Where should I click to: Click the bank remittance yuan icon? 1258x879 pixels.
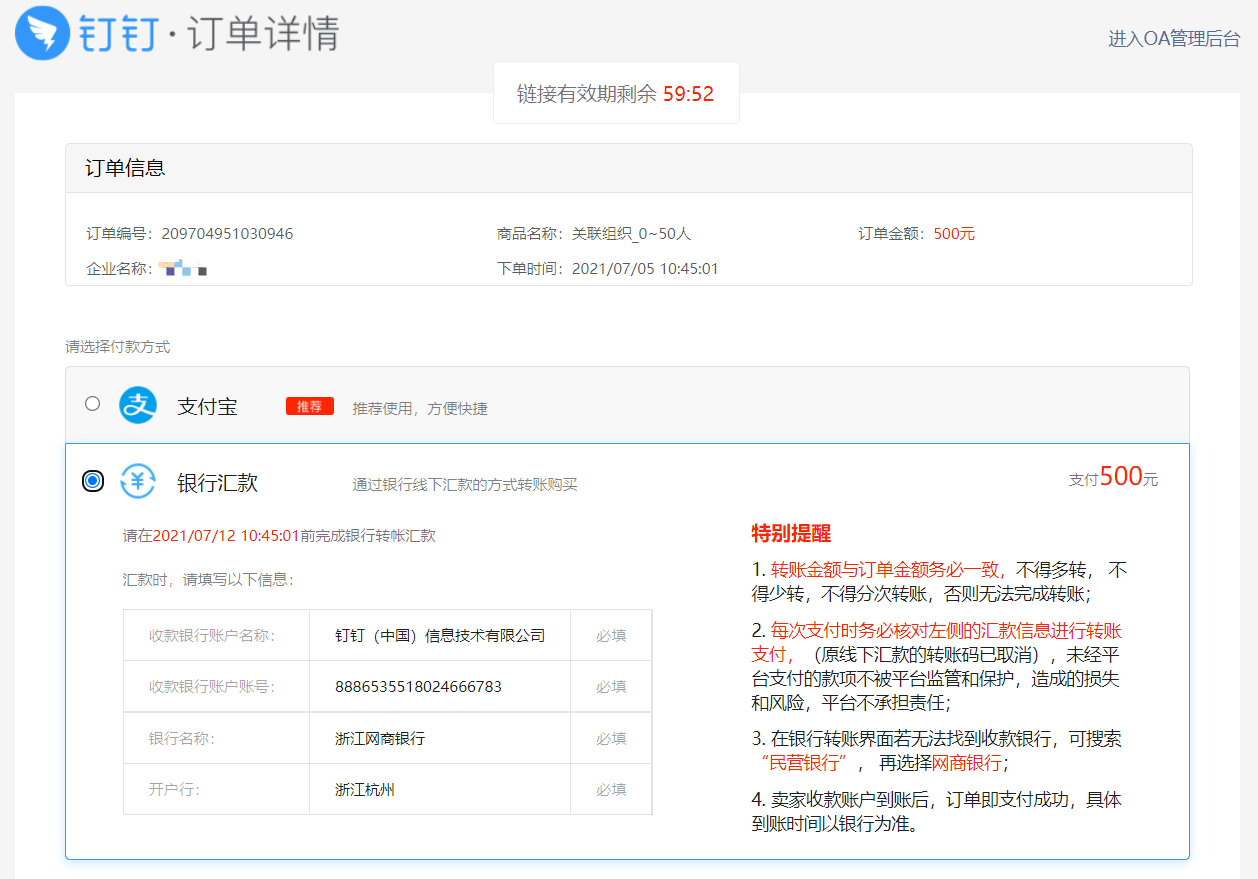point(138,482)
